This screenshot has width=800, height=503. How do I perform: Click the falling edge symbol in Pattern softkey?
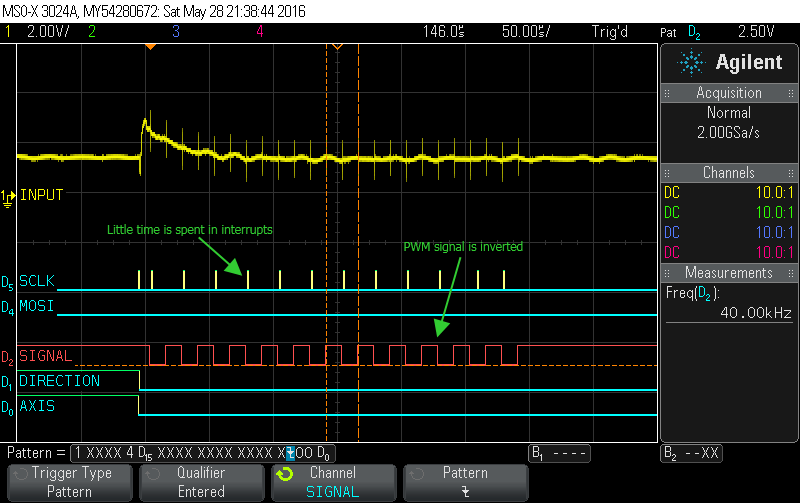pos(465,491)
